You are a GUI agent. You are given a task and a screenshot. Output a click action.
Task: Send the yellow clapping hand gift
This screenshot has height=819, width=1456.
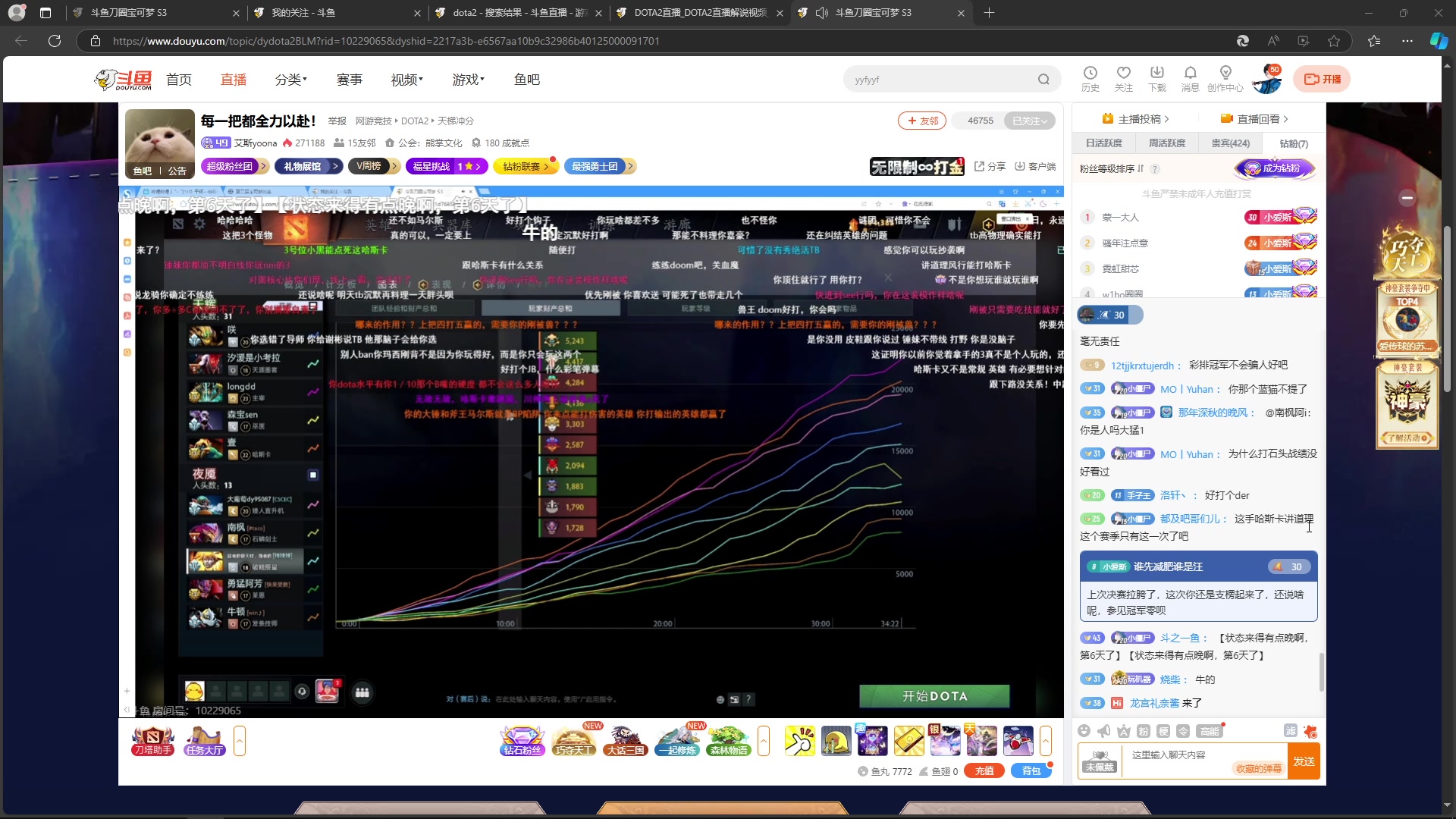pyautogui.click(x=799, y=741)
